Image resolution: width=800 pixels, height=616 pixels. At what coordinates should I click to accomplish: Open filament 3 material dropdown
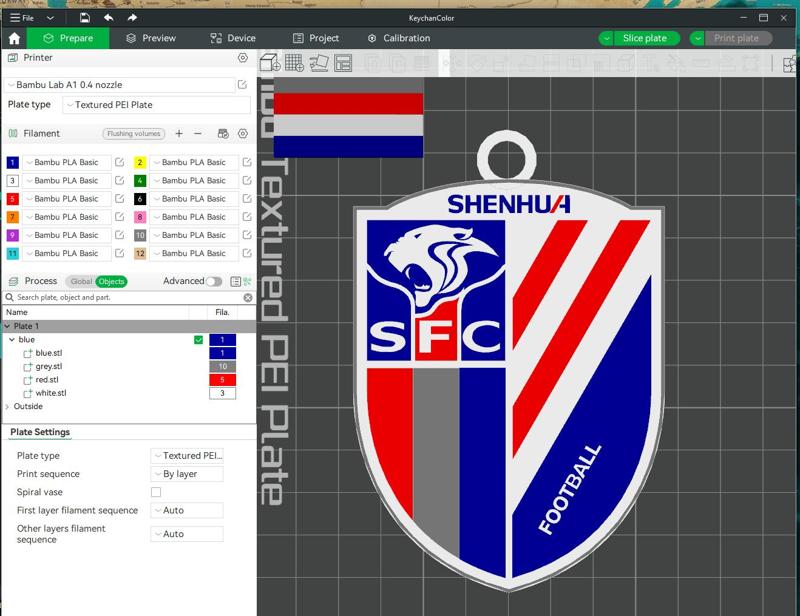pos(66,181)
